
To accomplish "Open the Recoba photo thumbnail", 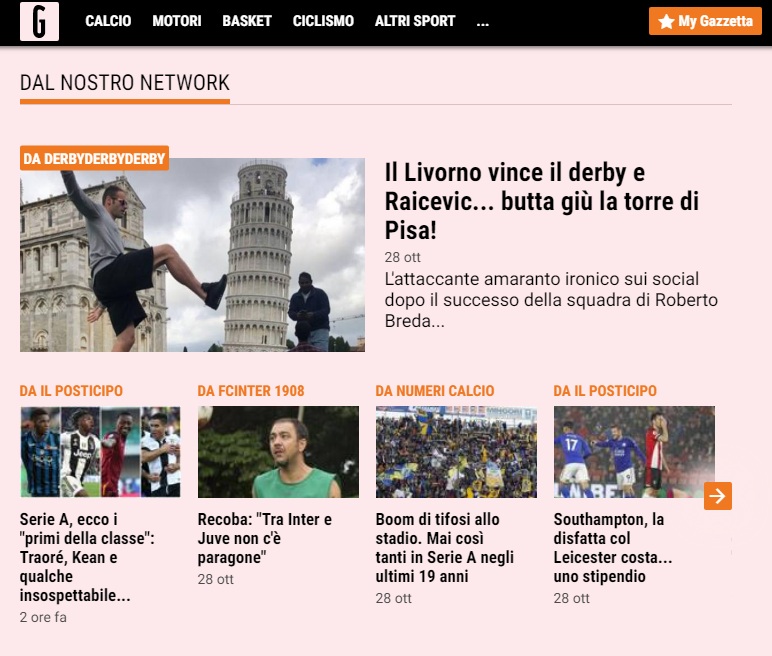I will click(278, 452).
